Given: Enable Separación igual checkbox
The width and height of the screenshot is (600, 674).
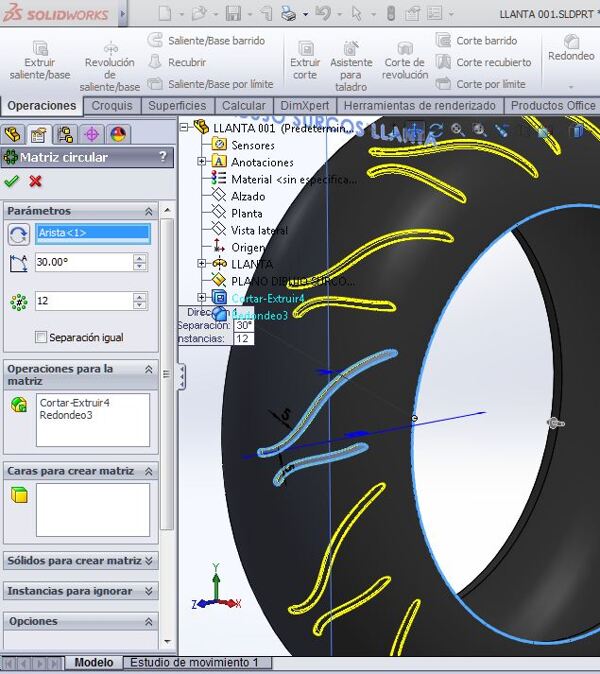Looking at the screenshot, I should (41, 337).
